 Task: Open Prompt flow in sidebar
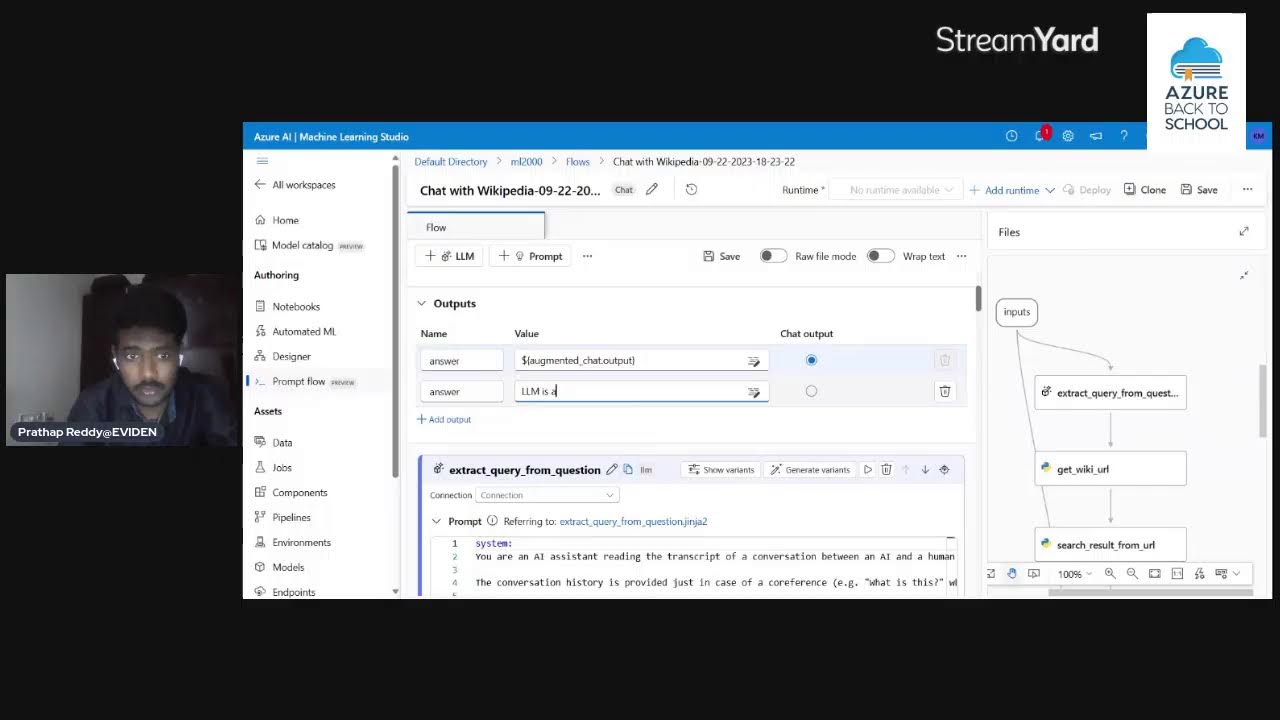[x=299, y=381]
